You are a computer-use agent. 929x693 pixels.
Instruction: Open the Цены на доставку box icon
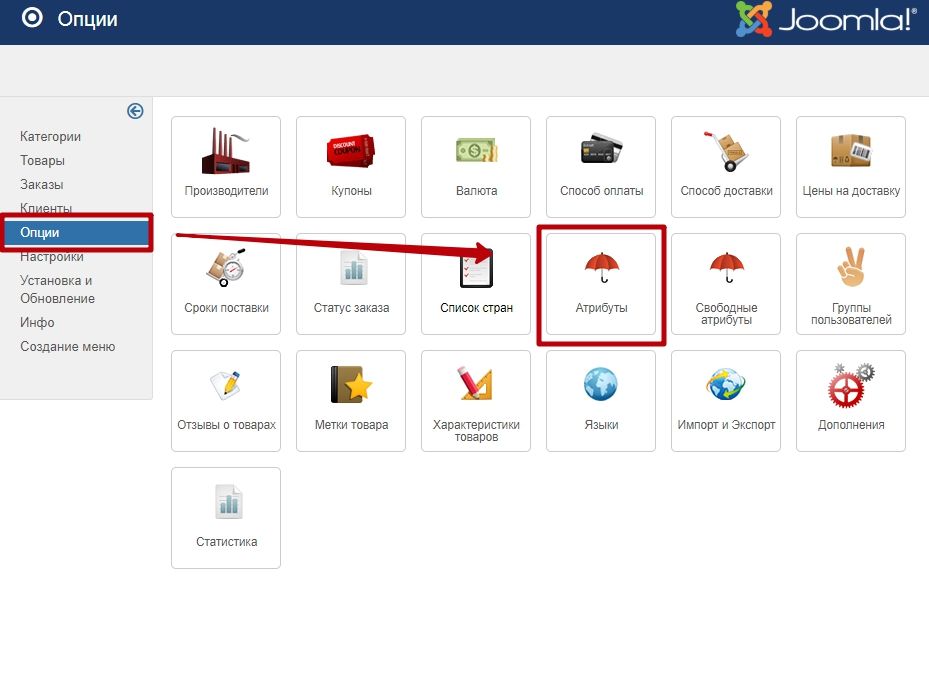[x=851, y=150]
